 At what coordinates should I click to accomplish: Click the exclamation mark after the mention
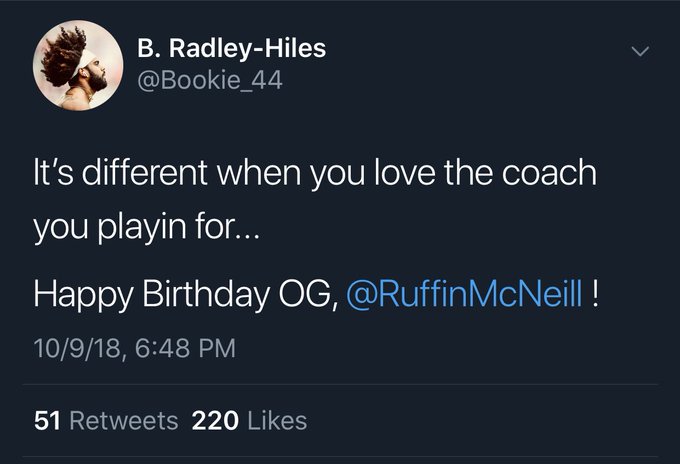[x=596, y=296]
